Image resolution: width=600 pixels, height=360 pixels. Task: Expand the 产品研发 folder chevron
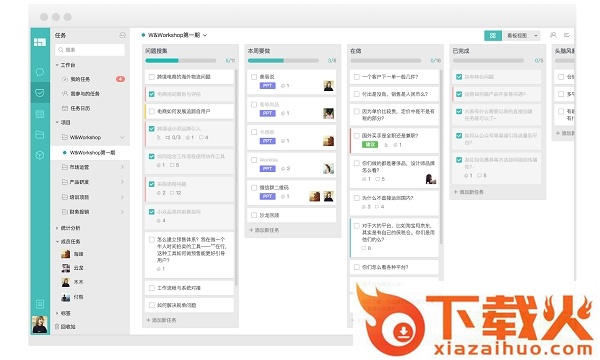point(122,182)
